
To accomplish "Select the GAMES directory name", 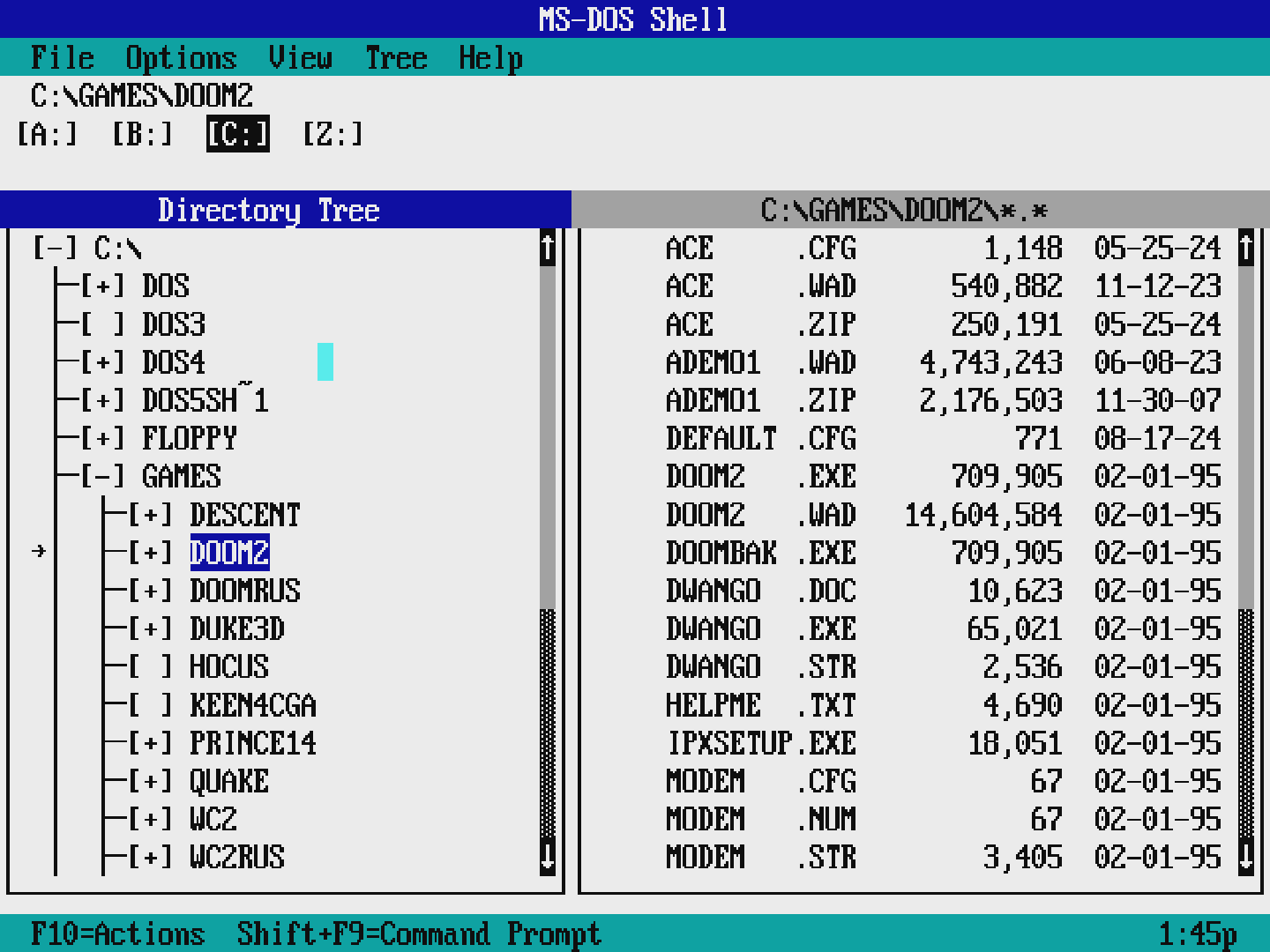I will pos(182,477).
